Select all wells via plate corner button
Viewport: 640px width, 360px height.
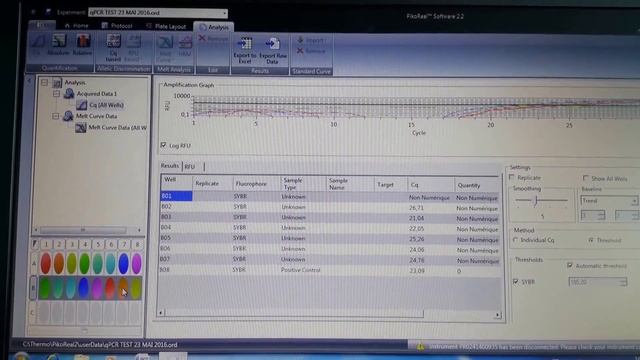[34, 244]
